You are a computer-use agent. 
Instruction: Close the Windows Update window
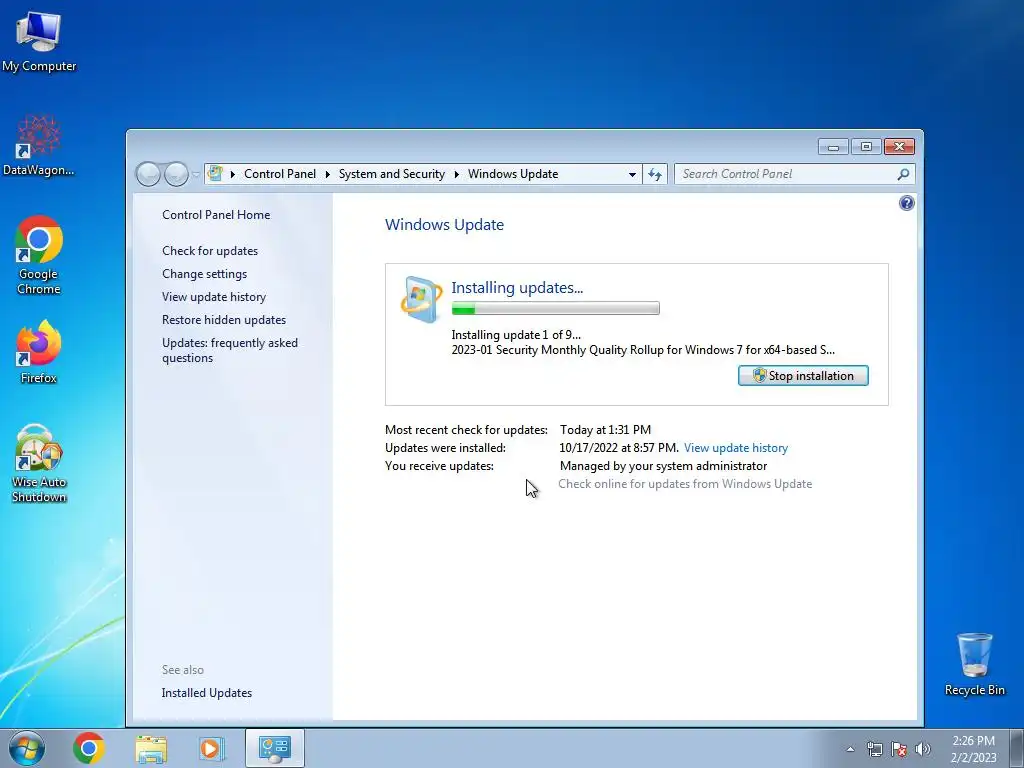(x=899, y=147)
